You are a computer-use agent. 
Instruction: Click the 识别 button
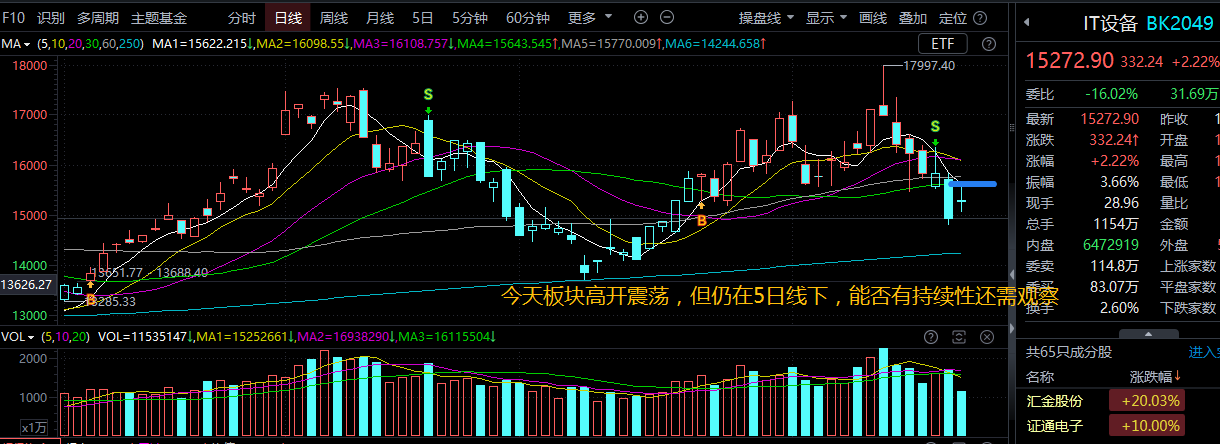(x=50, y=17)
